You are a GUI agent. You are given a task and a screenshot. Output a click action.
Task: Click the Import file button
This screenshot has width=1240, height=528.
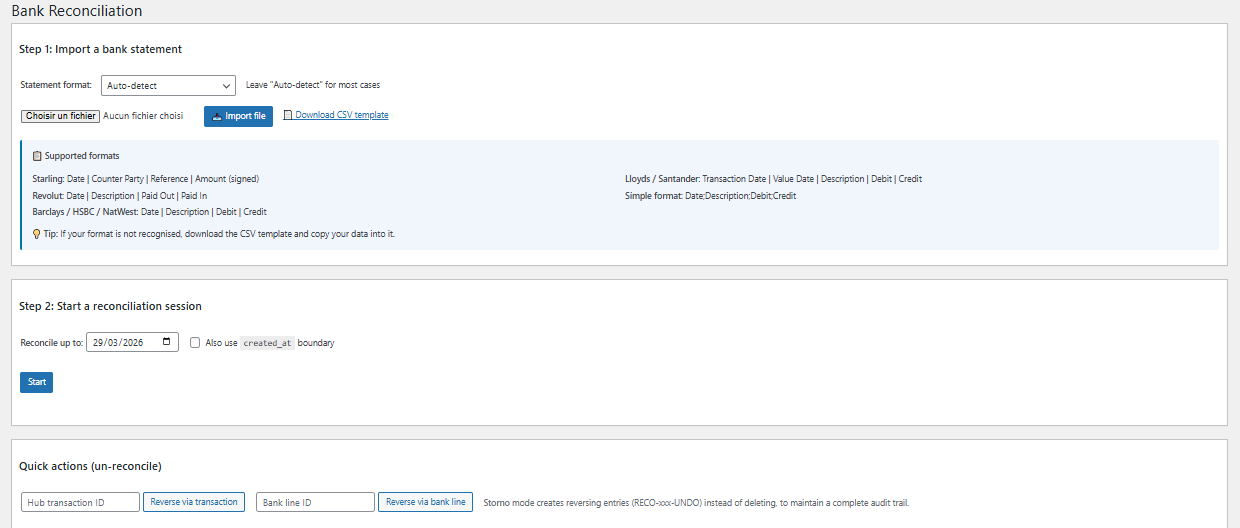point(239,116)
